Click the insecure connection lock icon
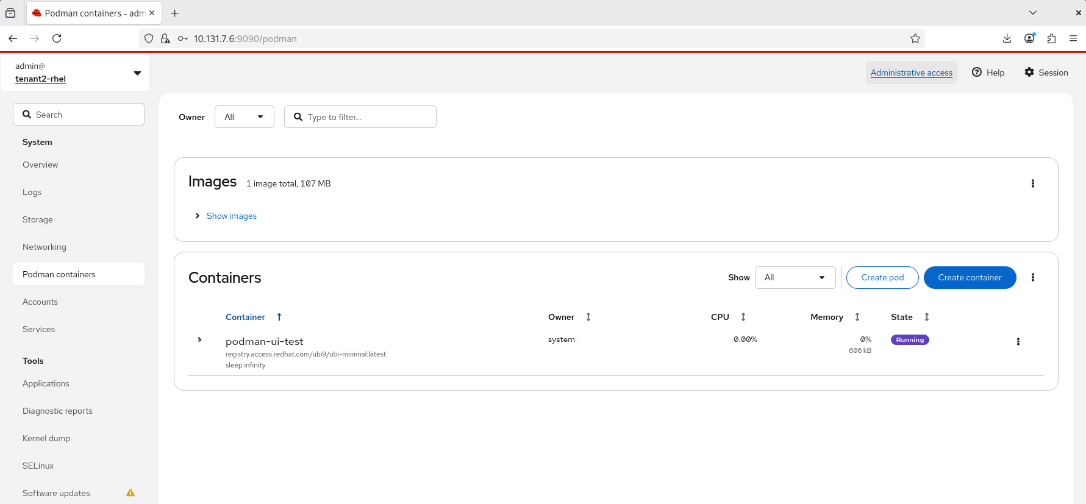The width and height of the screenshot is (1086, 504). [165, 39]
